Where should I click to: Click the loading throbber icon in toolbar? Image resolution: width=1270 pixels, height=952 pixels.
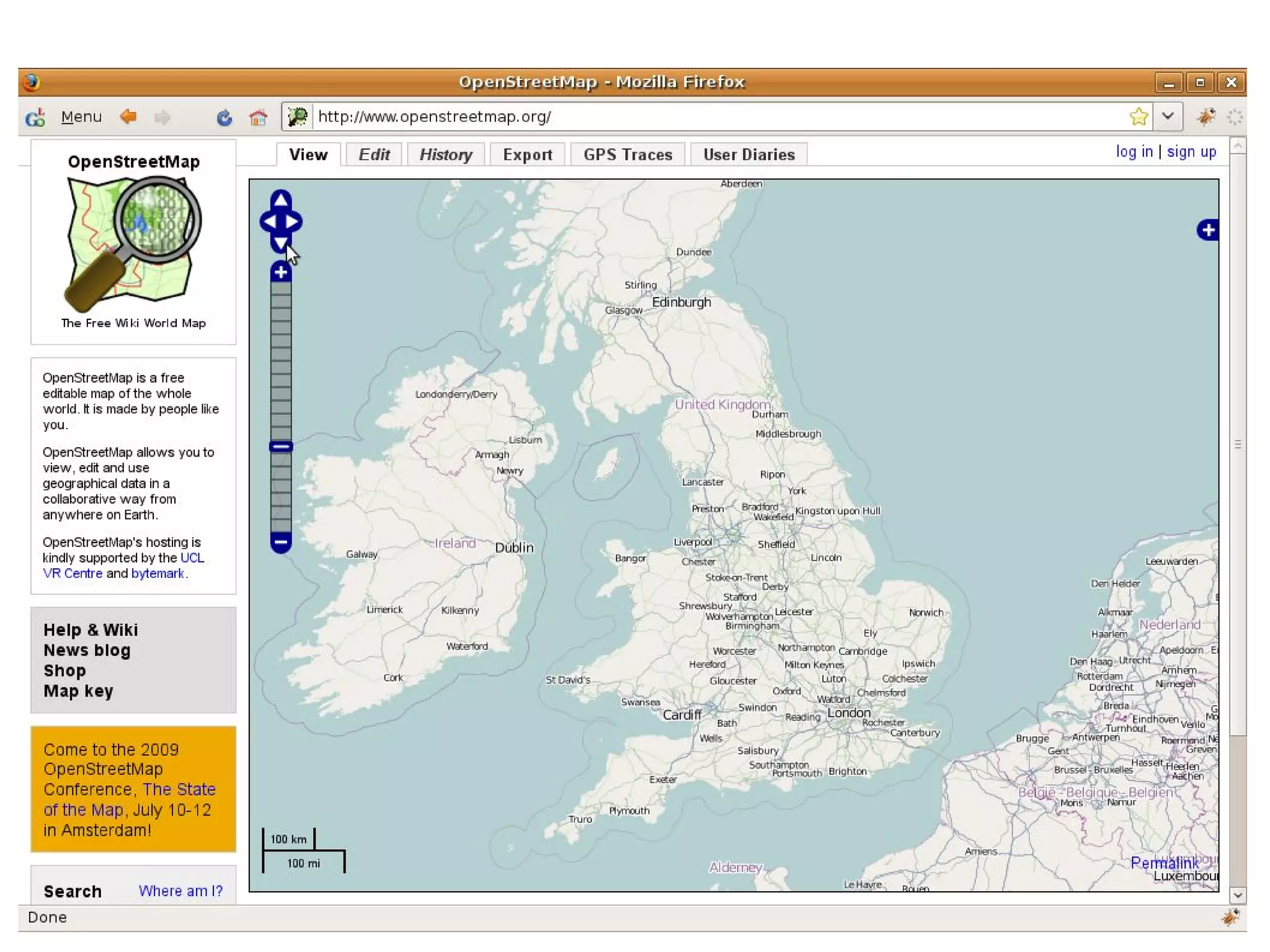1235,117
